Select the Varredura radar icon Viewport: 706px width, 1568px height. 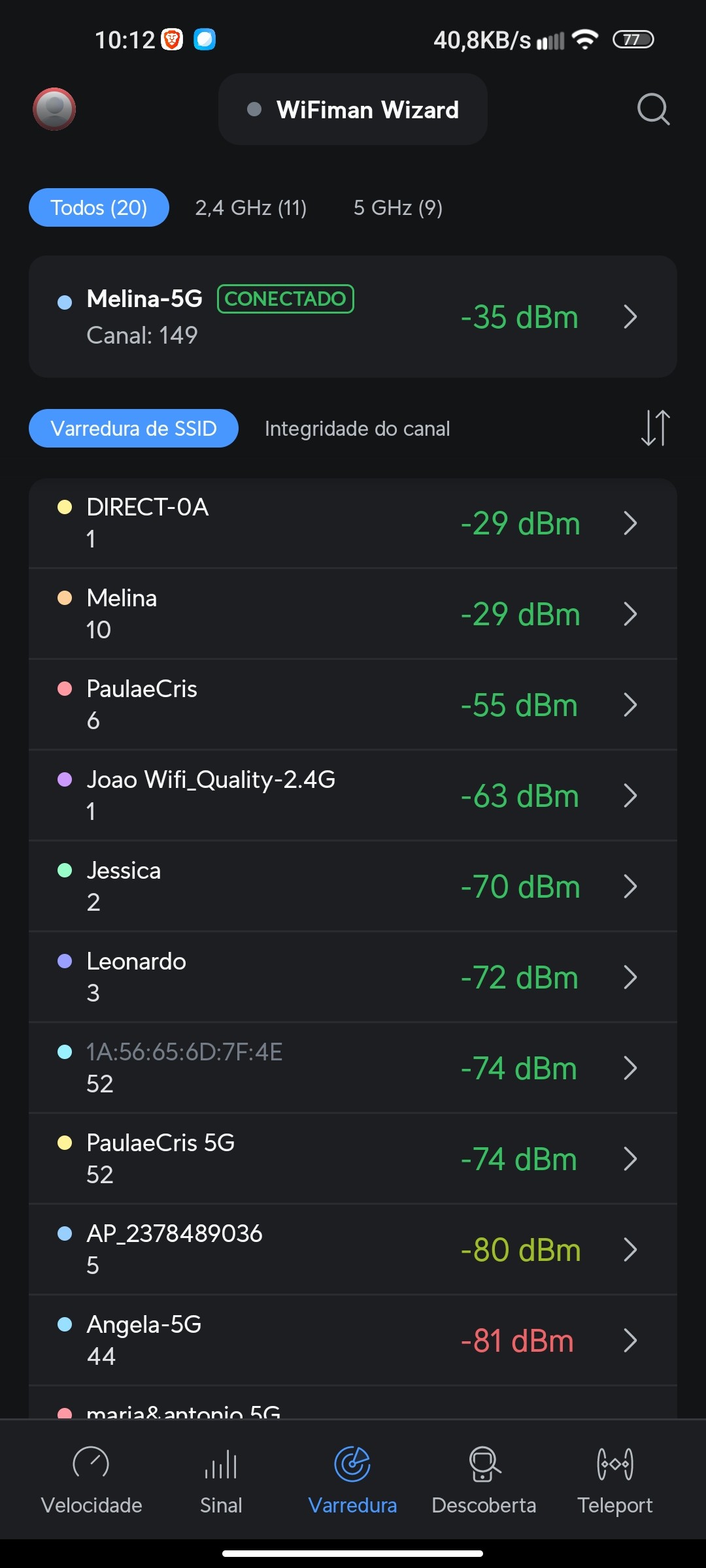point(352,1463)
